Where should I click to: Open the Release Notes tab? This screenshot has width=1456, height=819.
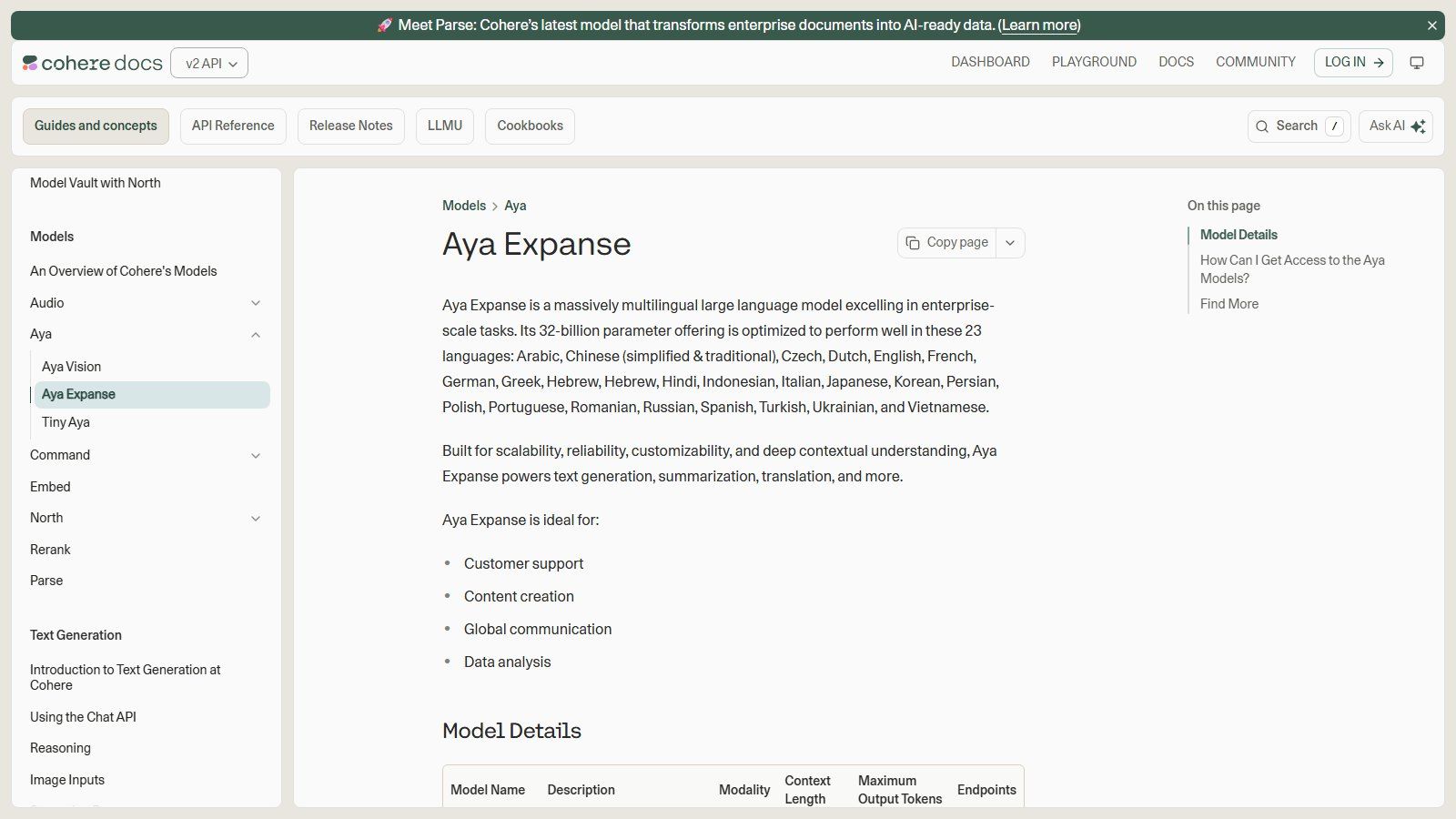coord(351,126)
